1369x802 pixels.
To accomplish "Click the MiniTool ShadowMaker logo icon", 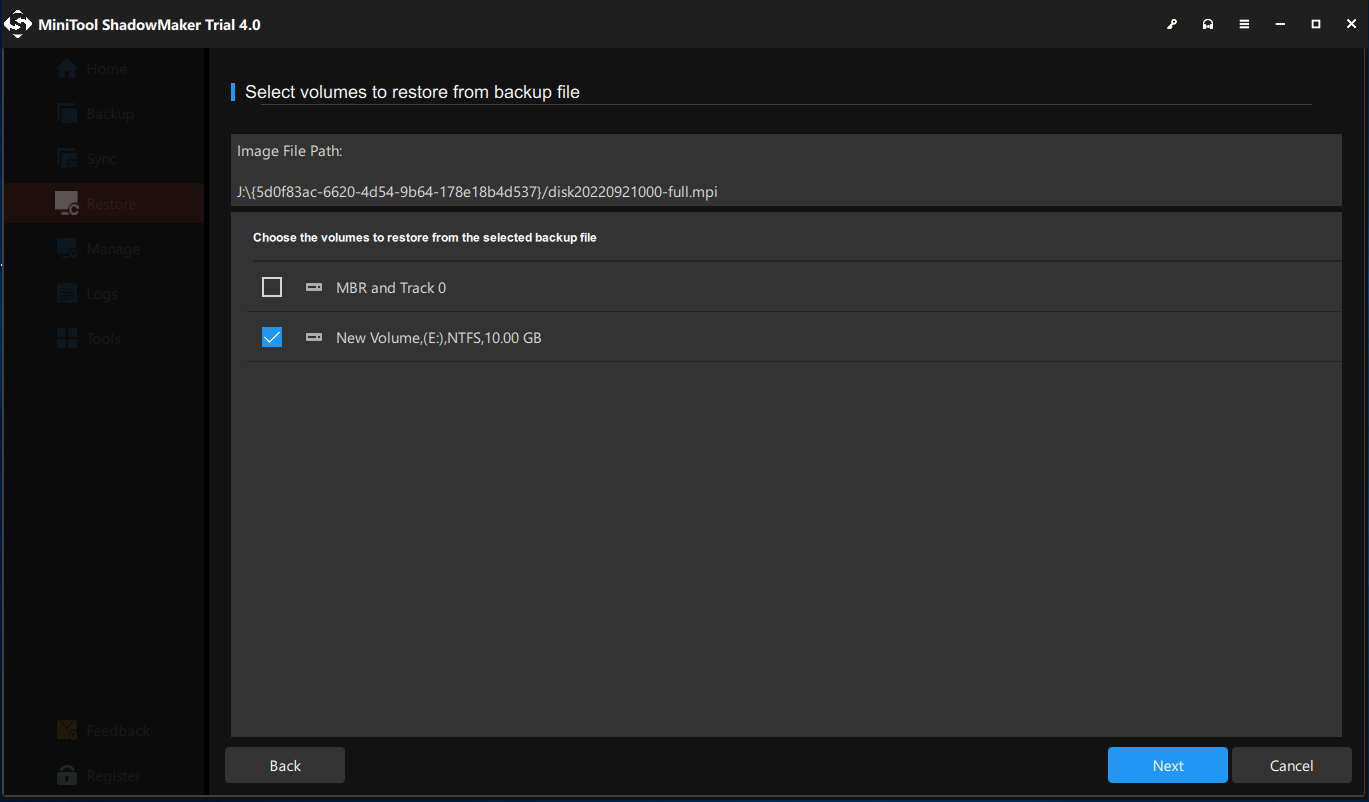I will coord(18,24).
